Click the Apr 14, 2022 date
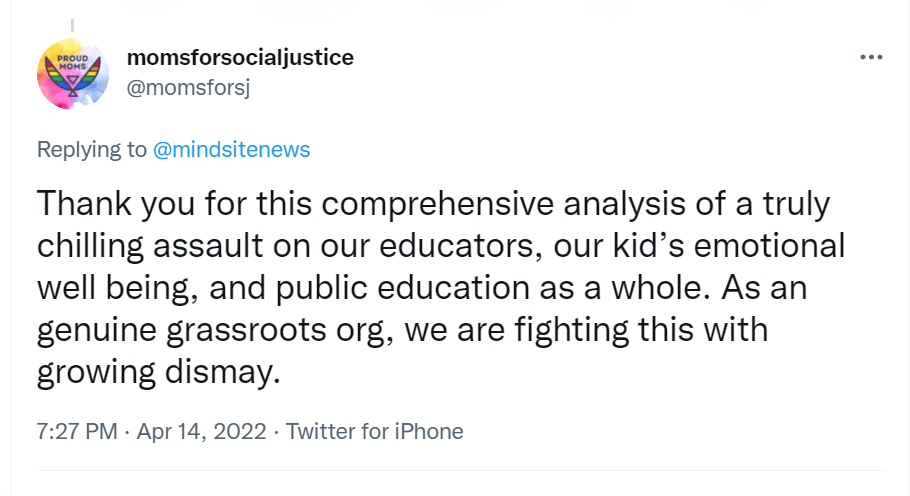910x496 pixels. pyautogui.click(x=201, y=432)
